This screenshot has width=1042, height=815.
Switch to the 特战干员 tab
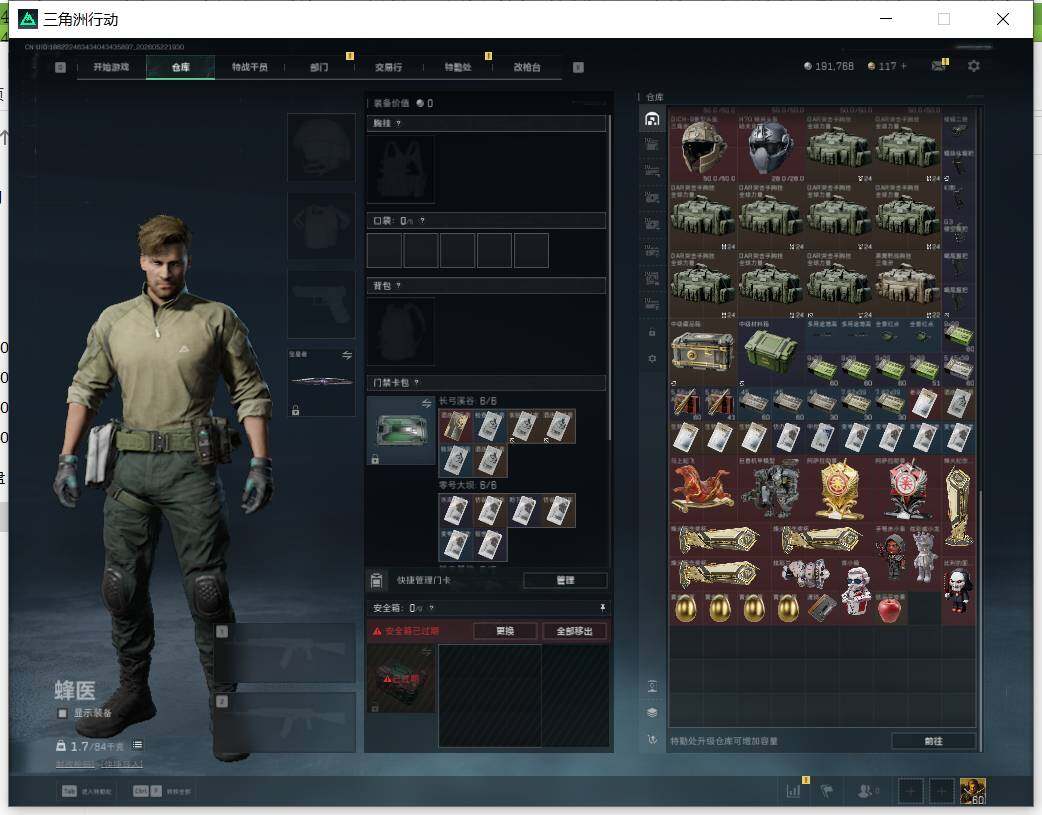pos(250,67)
